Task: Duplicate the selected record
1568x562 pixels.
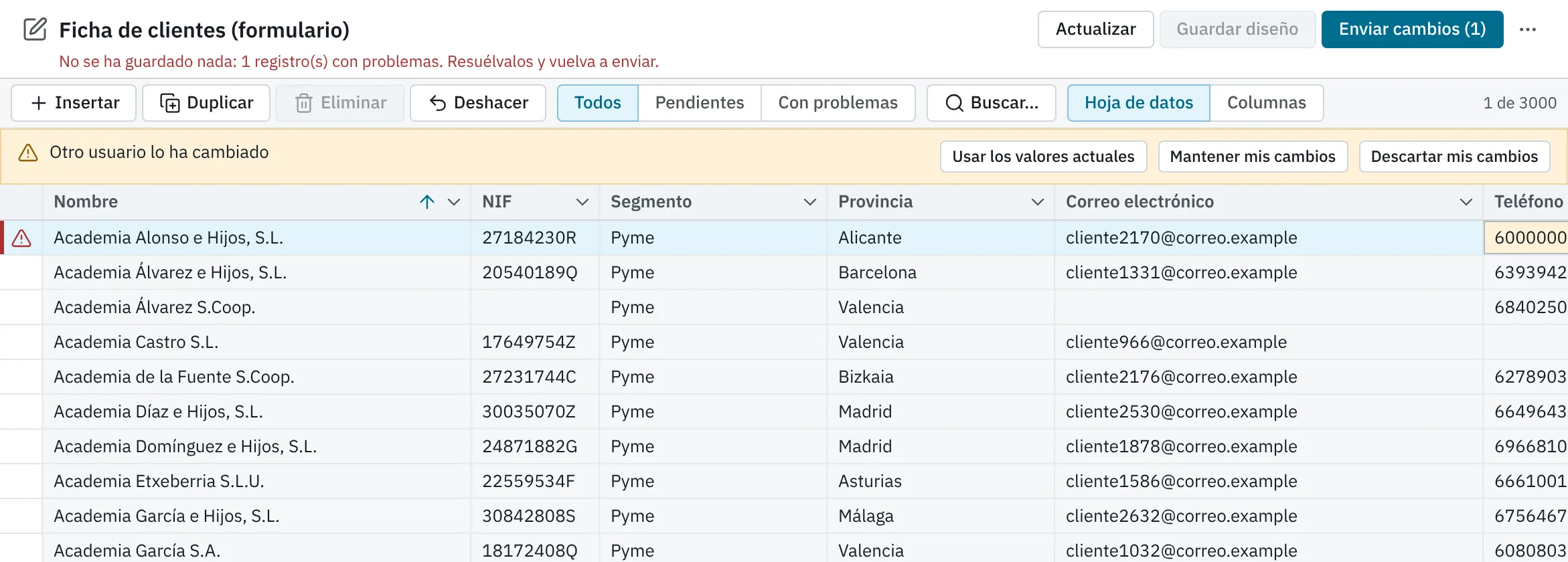Action: tap(206, 103)
